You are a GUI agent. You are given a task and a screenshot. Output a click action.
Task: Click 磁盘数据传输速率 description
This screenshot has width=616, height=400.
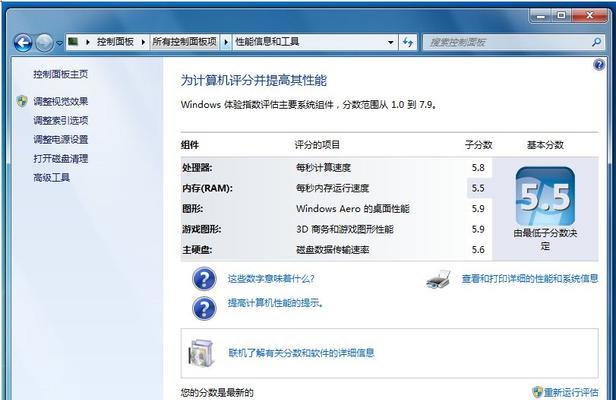tap(332, 250)
